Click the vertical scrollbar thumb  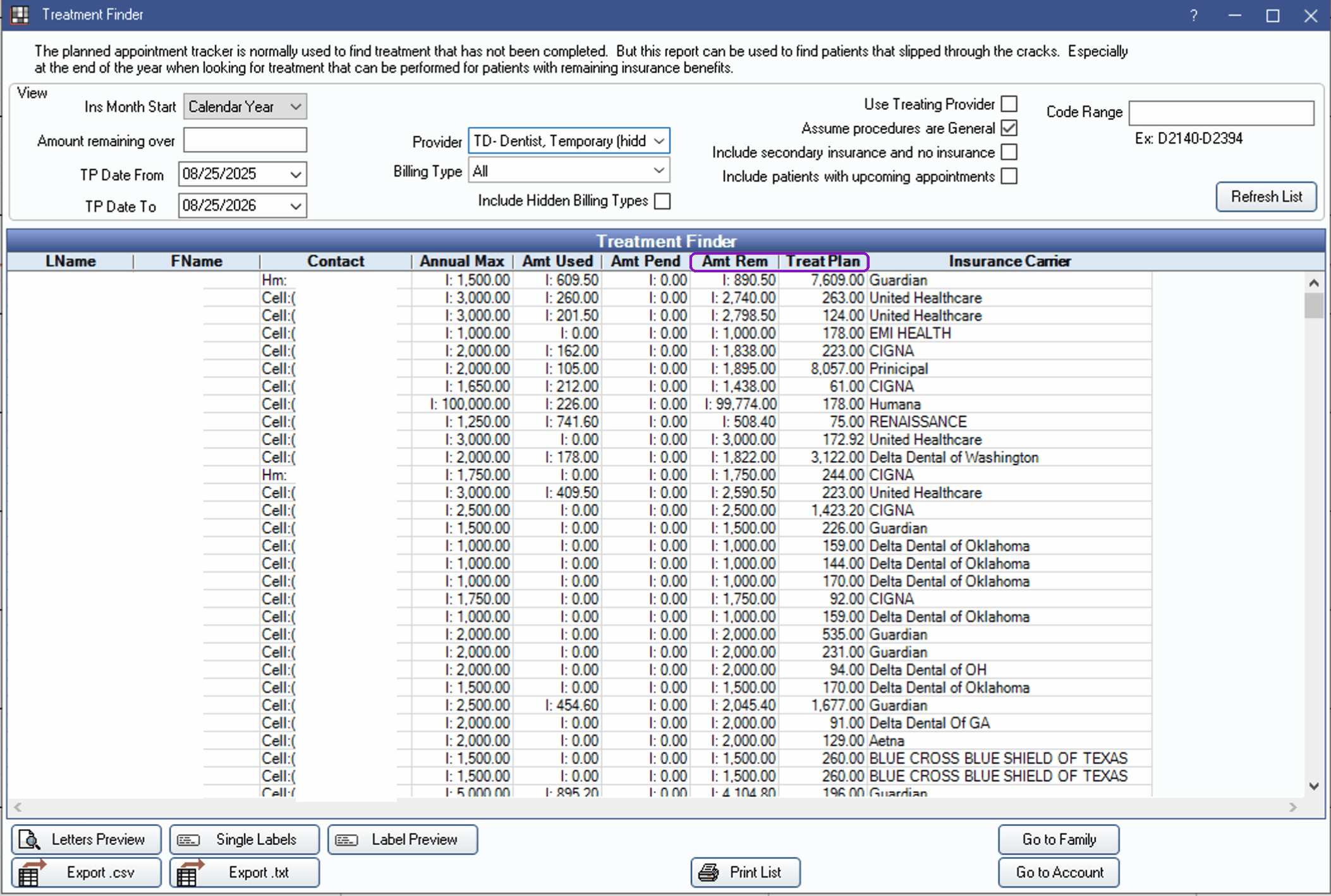1314,306
